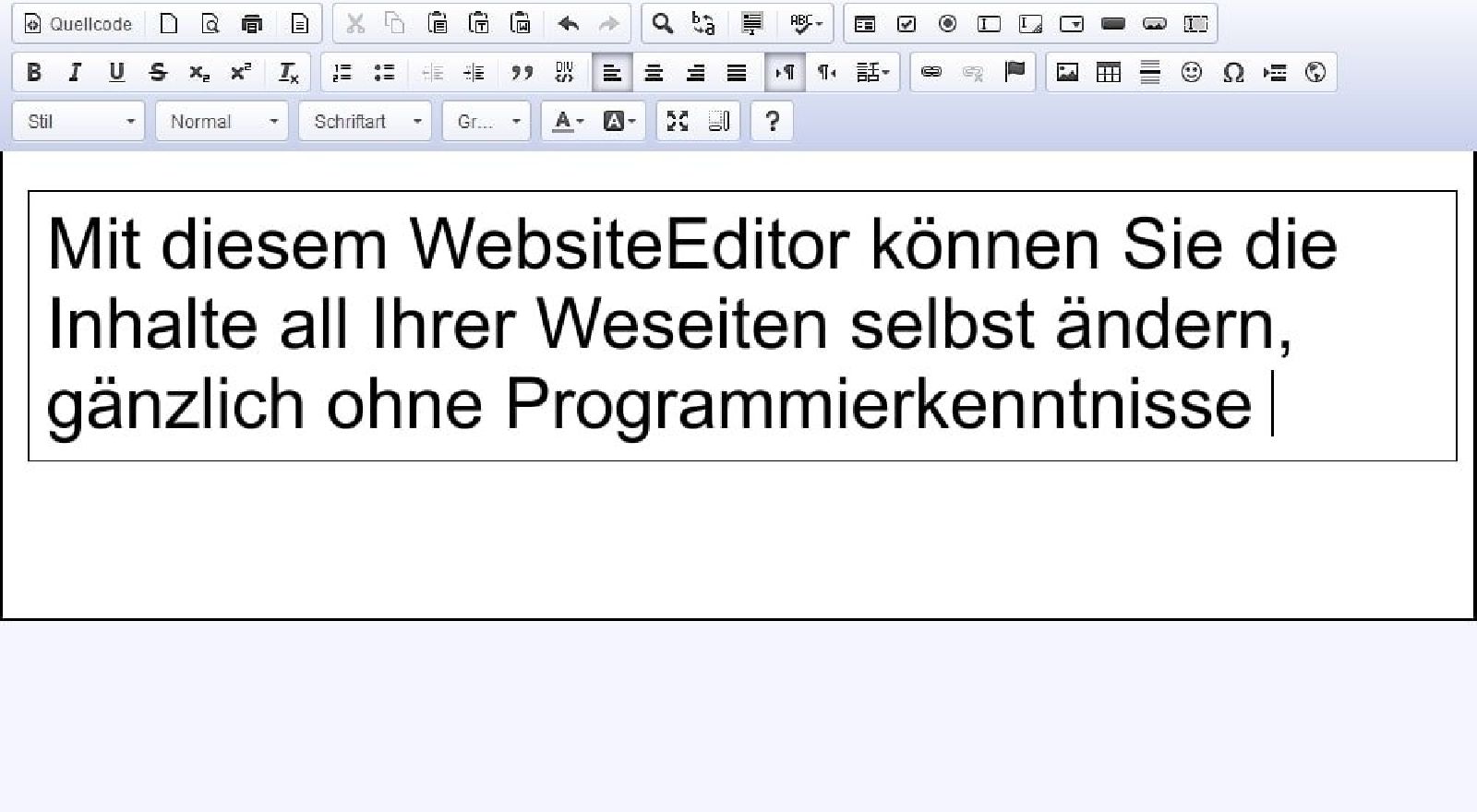The image size is (1477, 812).
Task: Open the Quellcode source view
Action: click(78, 24)
